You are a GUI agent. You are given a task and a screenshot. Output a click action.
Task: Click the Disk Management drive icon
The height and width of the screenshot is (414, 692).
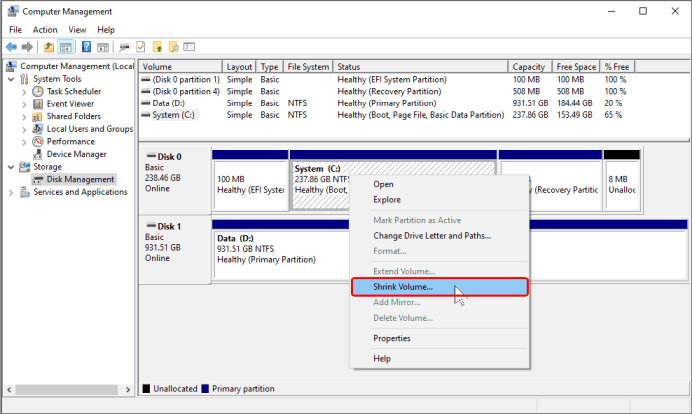[x=38, y=180]
